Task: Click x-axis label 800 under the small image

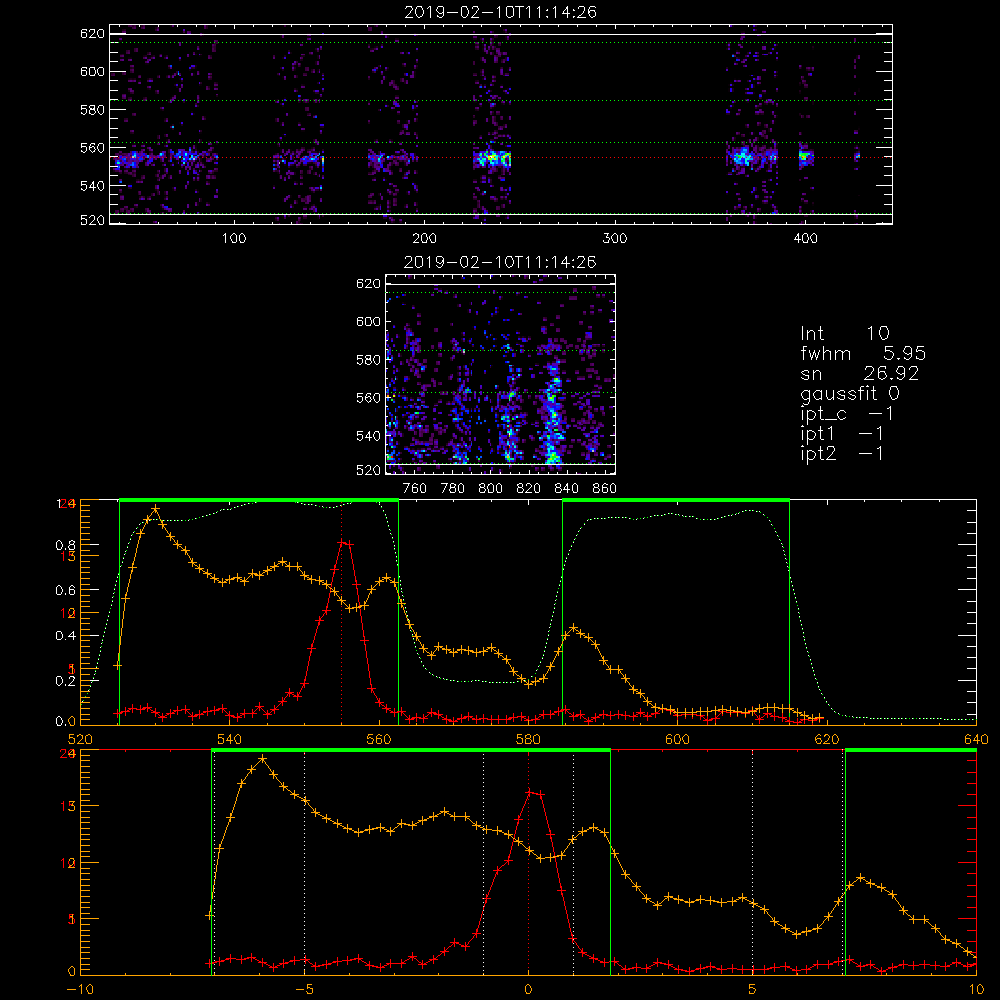Action: pyautogui.click(x=490, y=489)
